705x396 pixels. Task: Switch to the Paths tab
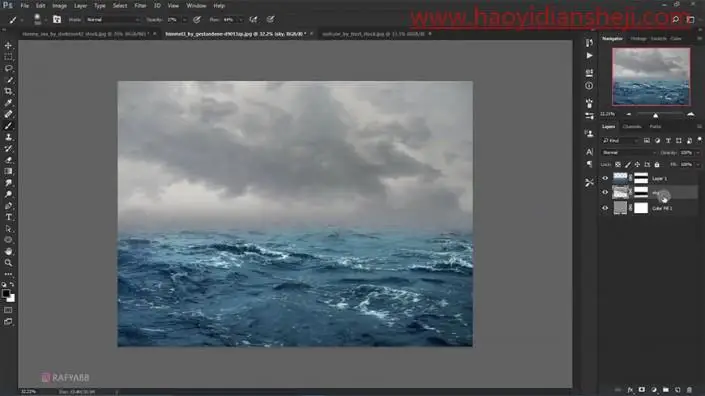pos(655,127)
